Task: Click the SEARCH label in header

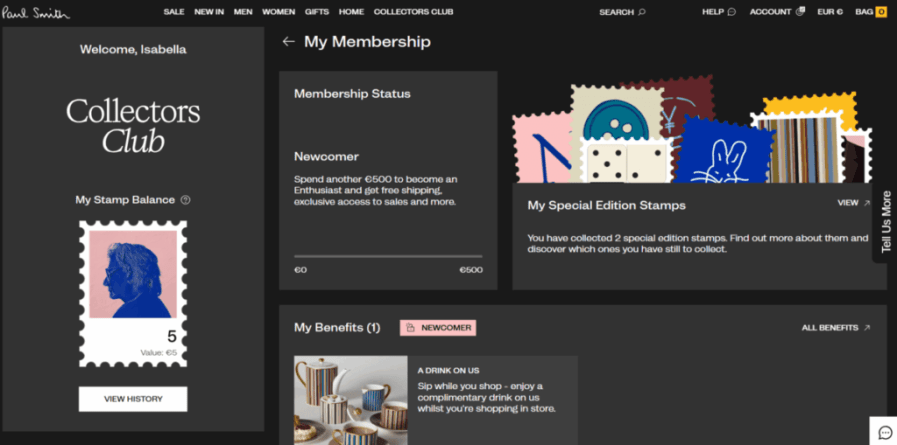Action: [x=617, y=12]
